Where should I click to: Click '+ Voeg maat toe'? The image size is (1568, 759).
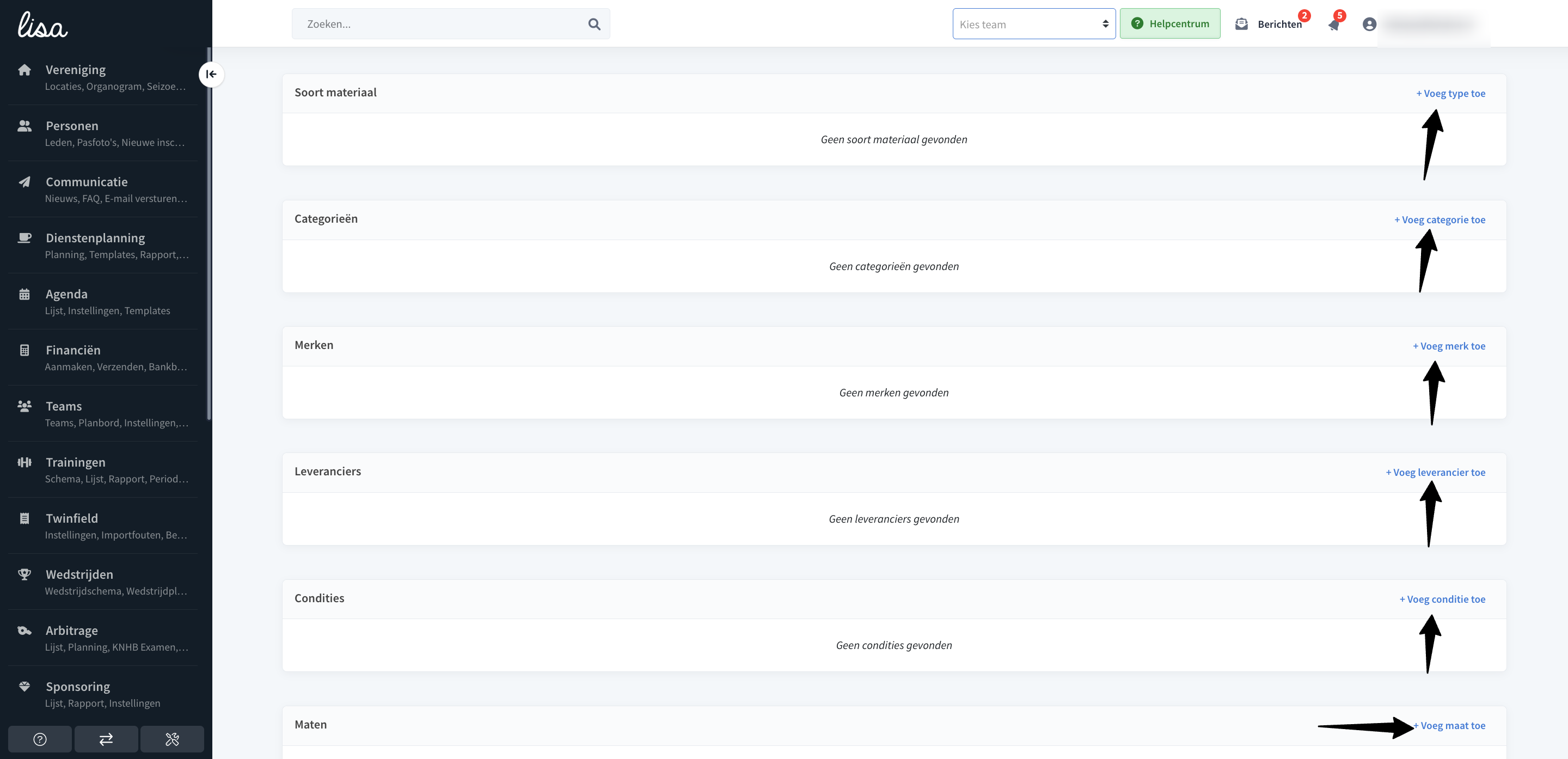(x=1449, y=726)
